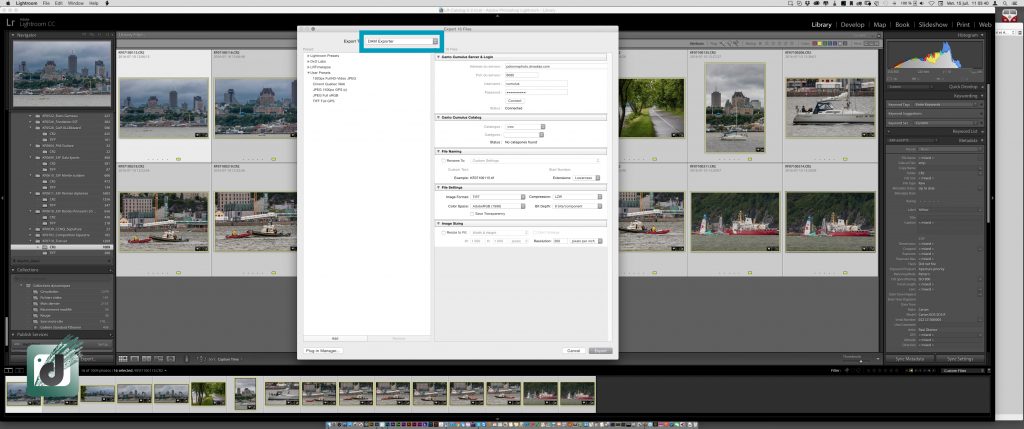The image size is (1024, 429).
Task: Expand the DxO Labs preset group
Action: point(308,61)
